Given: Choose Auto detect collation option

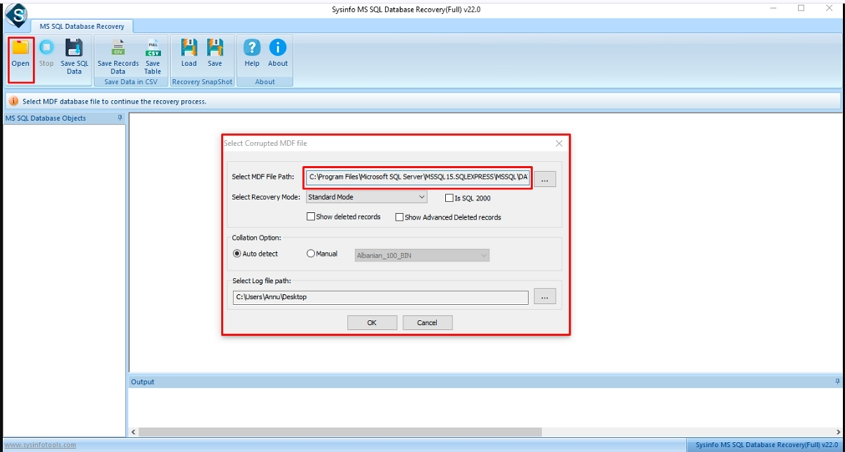Looking at the screenshot, I should point(236,254).
